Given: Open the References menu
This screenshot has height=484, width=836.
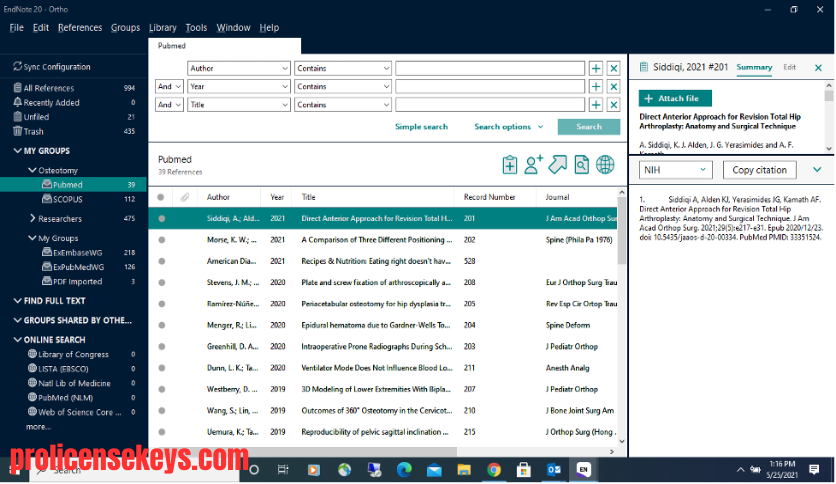Looking at the screenshot, I should 80,28.
